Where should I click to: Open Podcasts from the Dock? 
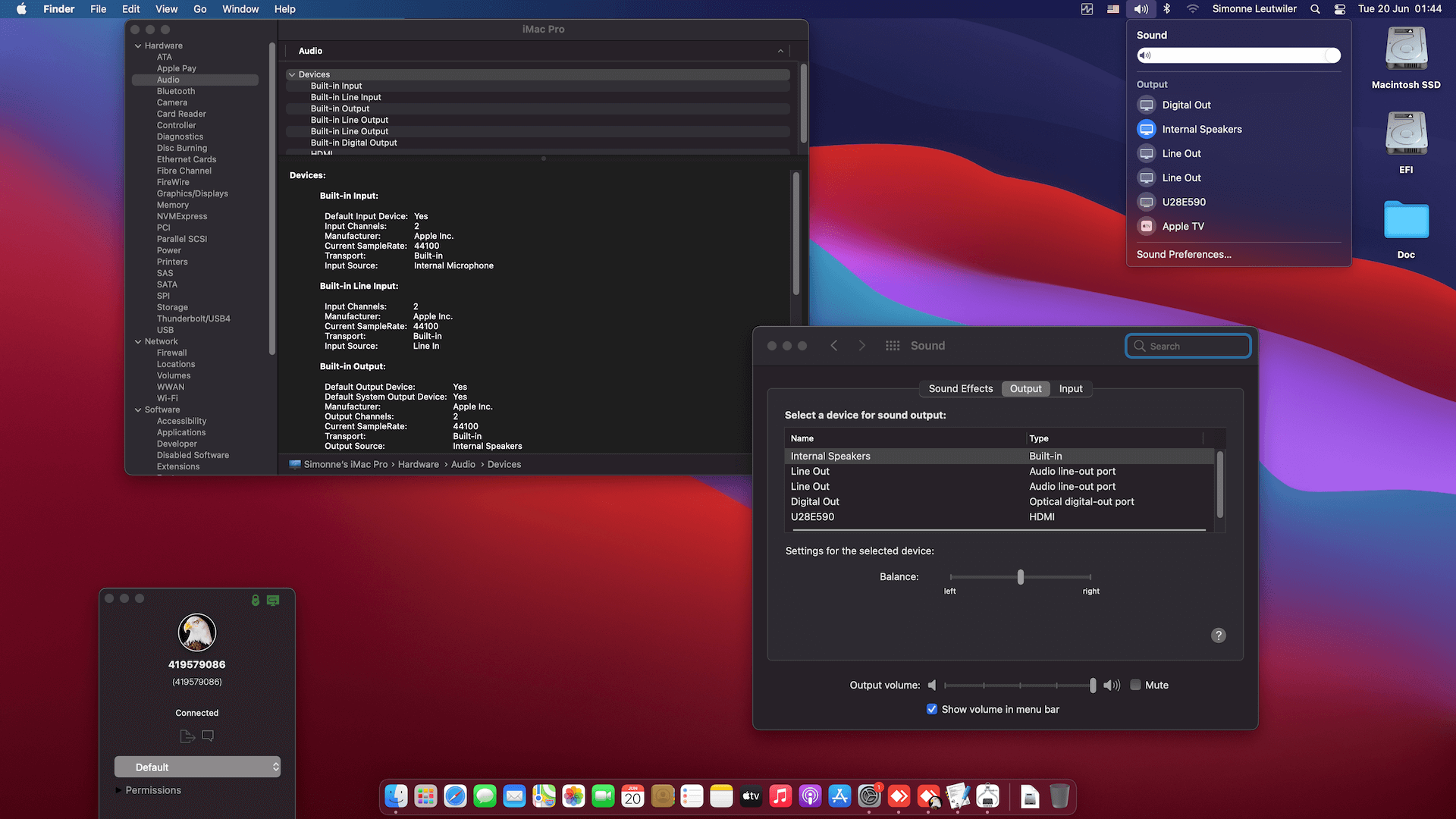(x=810, y=796)
